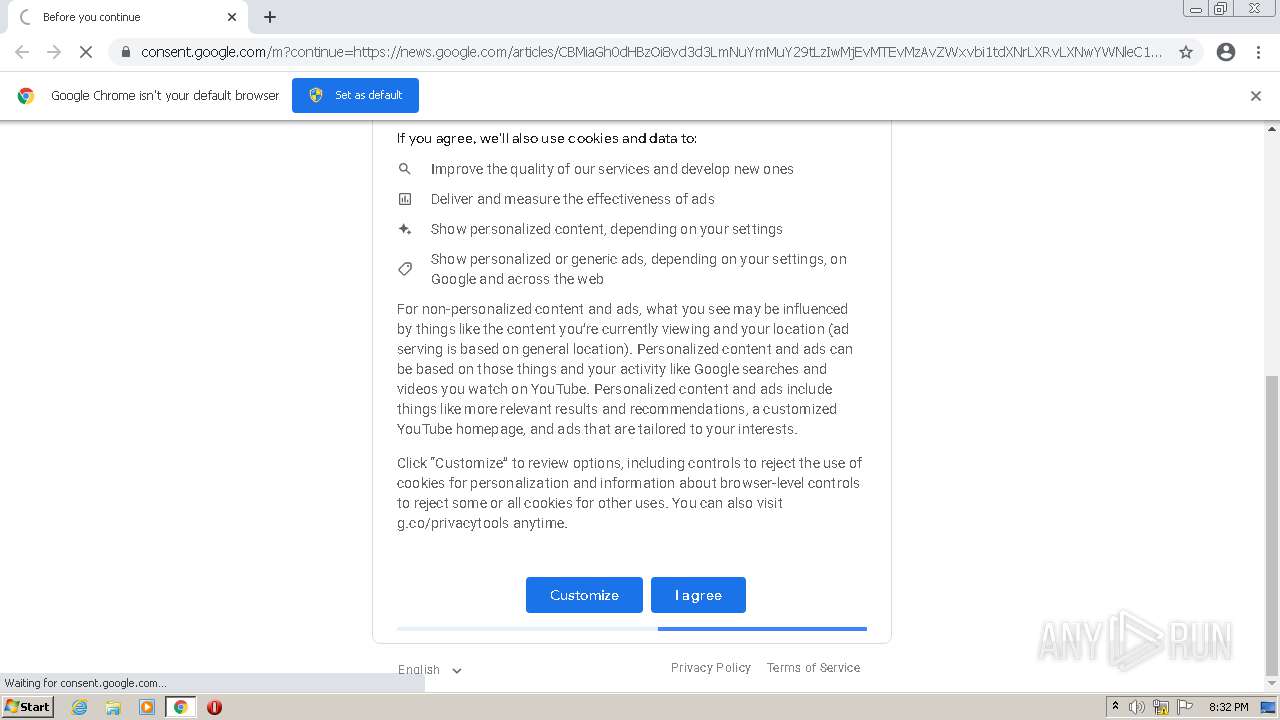1280x720 pixels.
Task: Open the Windows Start menu
Action: point(27,707)
